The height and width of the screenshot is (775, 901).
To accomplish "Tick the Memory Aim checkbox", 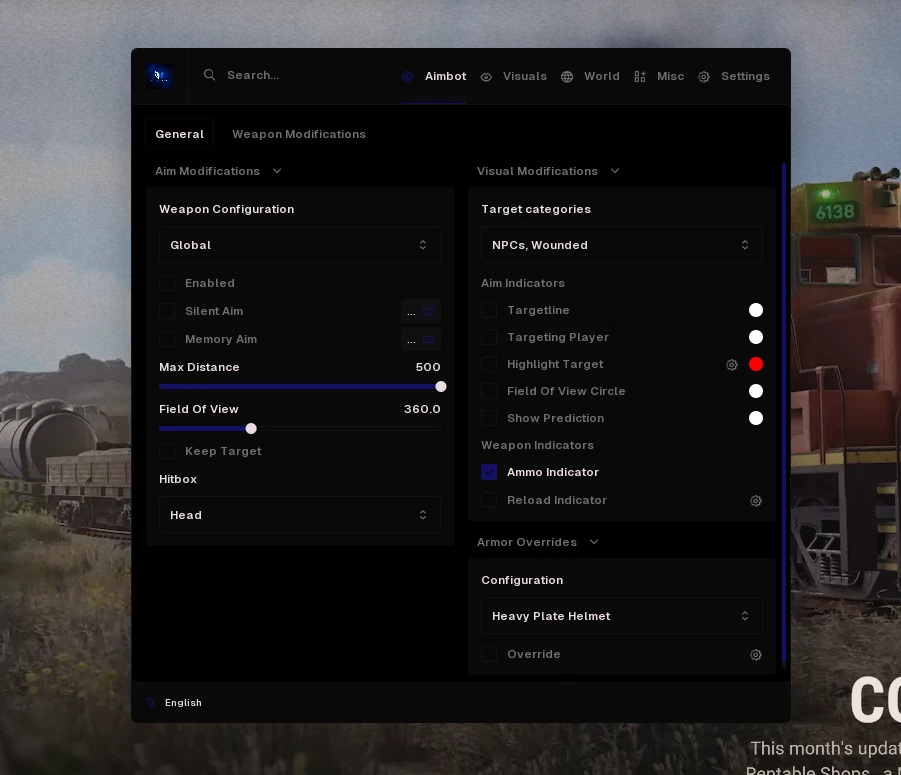I will (167, 340).
